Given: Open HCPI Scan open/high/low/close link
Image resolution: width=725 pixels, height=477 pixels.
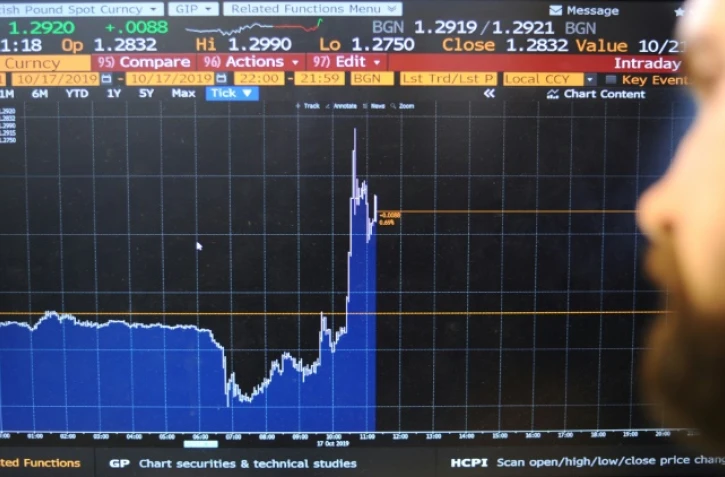Looking at the screenshot, I should pos(587,461).
